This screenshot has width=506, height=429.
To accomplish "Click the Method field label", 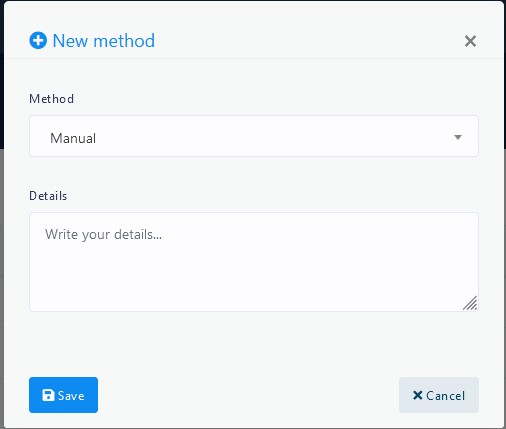I will pos(51,99).
